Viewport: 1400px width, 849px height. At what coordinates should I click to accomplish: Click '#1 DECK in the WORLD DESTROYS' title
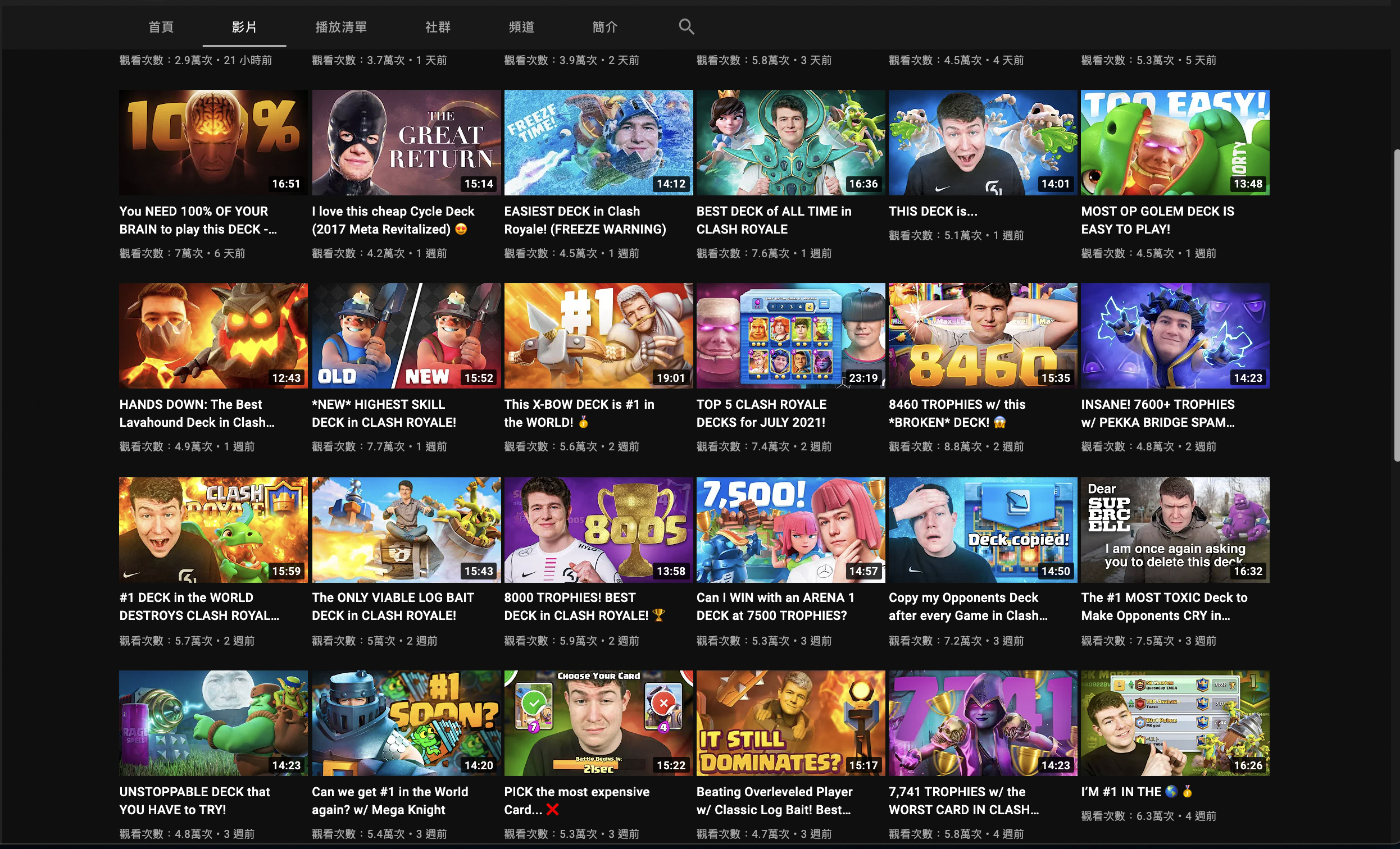(199, 606)
